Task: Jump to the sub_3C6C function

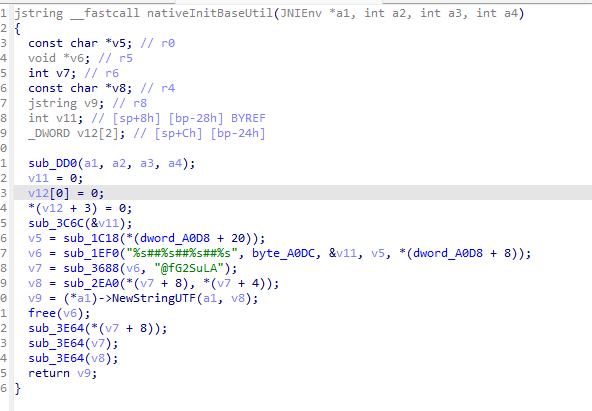Action: pos(56,223)
